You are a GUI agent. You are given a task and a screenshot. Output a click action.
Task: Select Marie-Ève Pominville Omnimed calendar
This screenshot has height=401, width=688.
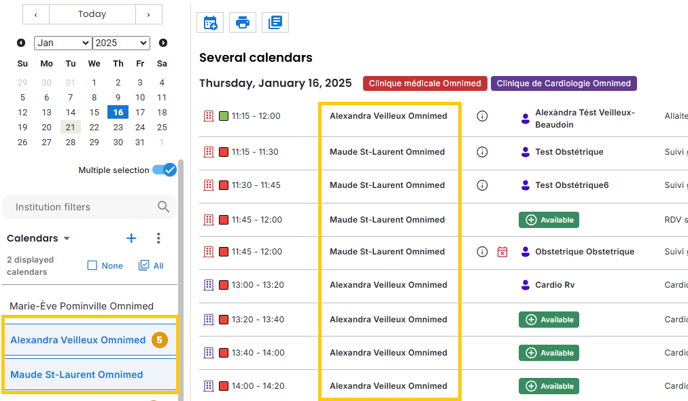[x=82, y=306]
